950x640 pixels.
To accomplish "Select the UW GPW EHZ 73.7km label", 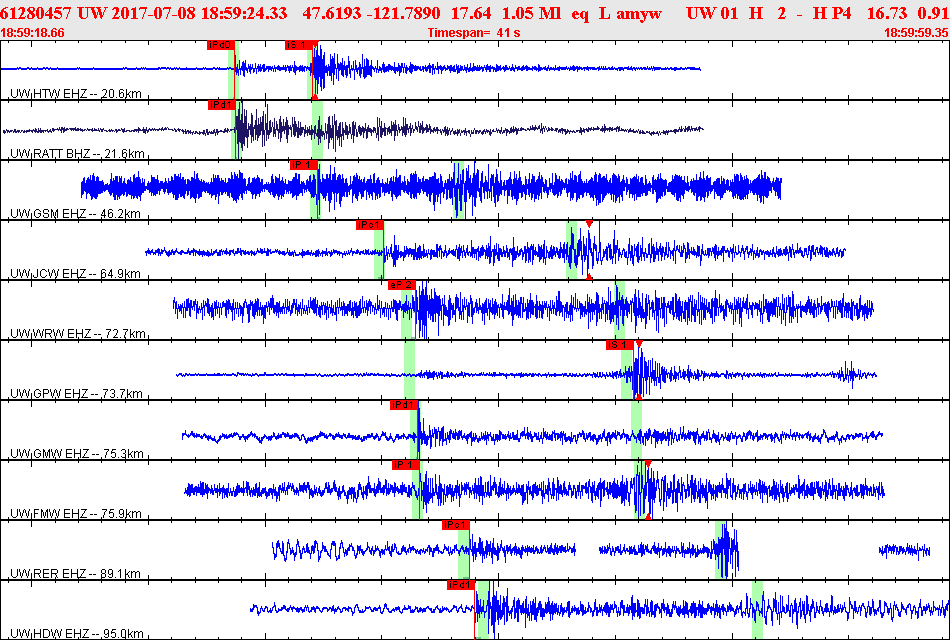I will coord(76,393).
